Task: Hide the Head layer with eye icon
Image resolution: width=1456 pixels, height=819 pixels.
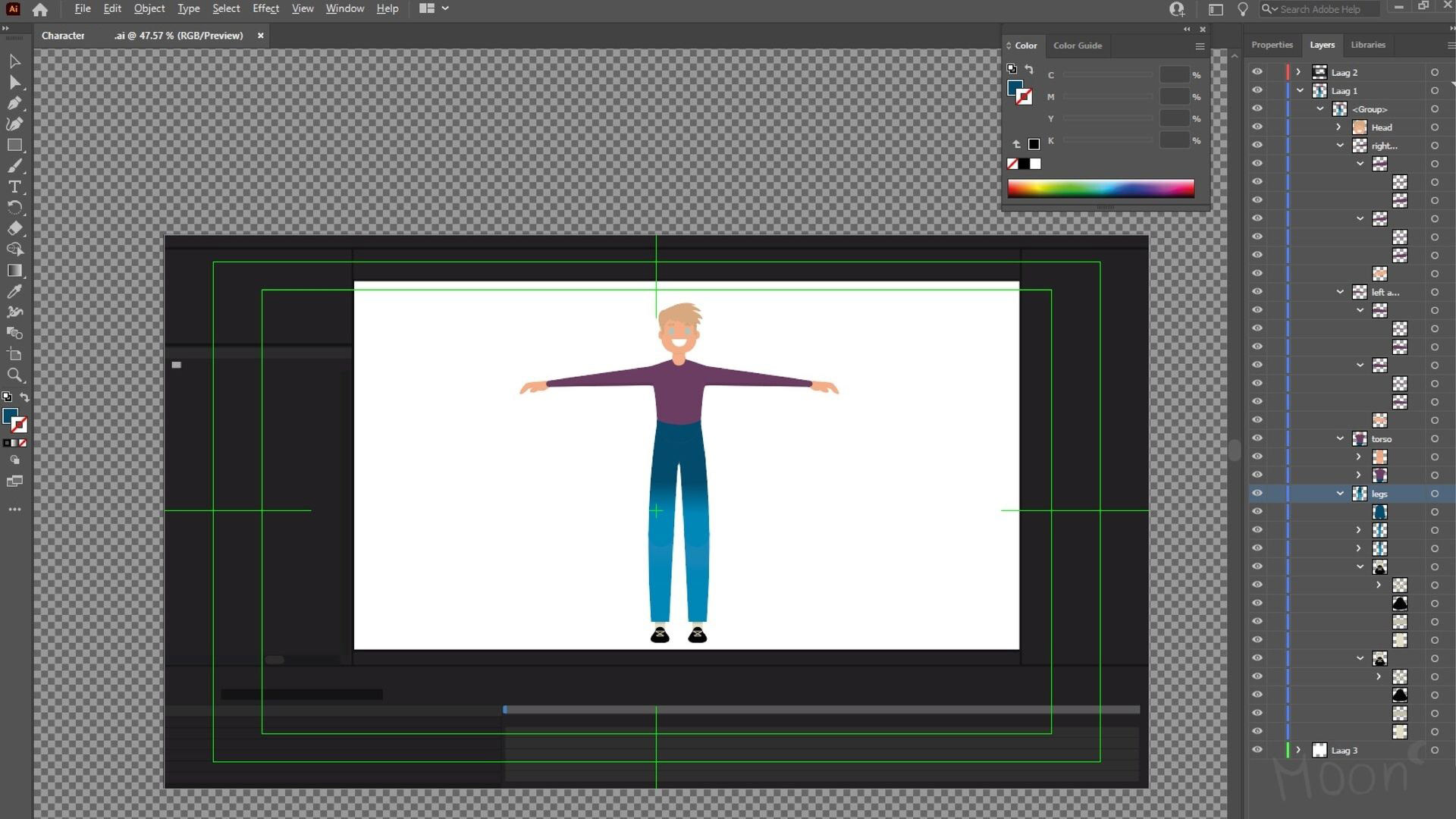Action: click(1257, 127)
